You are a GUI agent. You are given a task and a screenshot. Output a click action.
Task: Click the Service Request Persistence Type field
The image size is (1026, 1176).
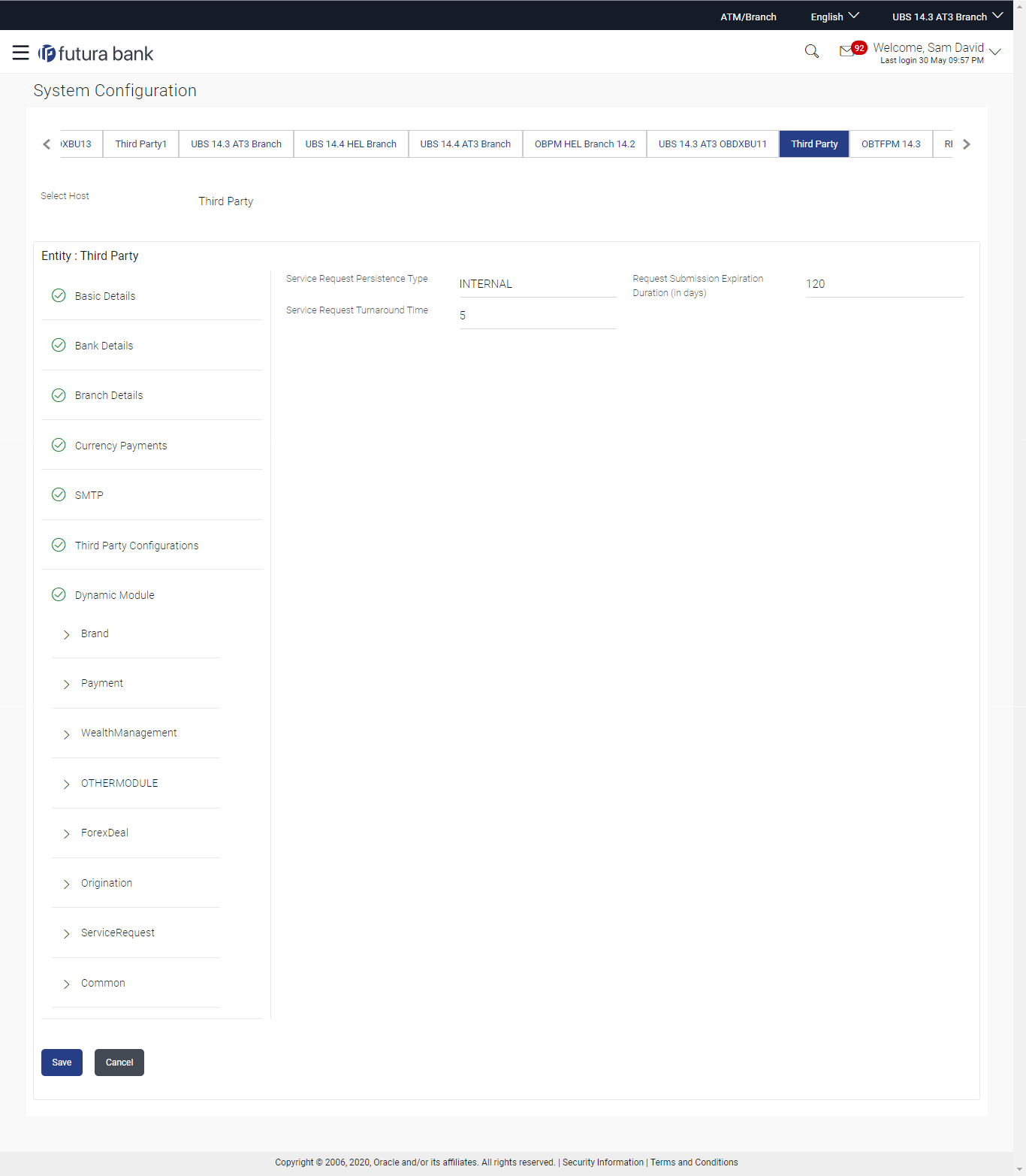point(538,284)
